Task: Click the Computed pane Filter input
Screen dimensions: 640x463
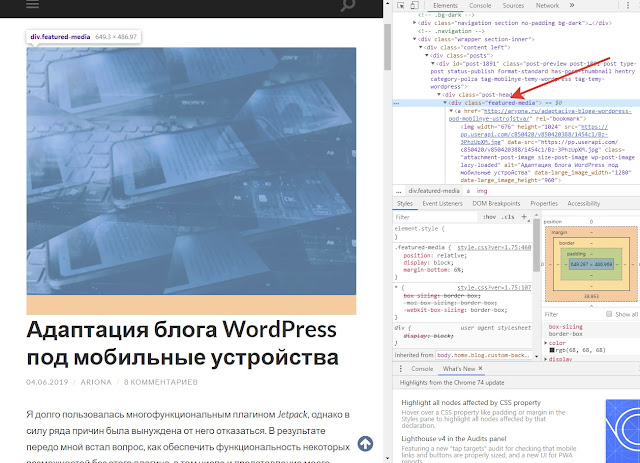Action: [x=573, y=314]
